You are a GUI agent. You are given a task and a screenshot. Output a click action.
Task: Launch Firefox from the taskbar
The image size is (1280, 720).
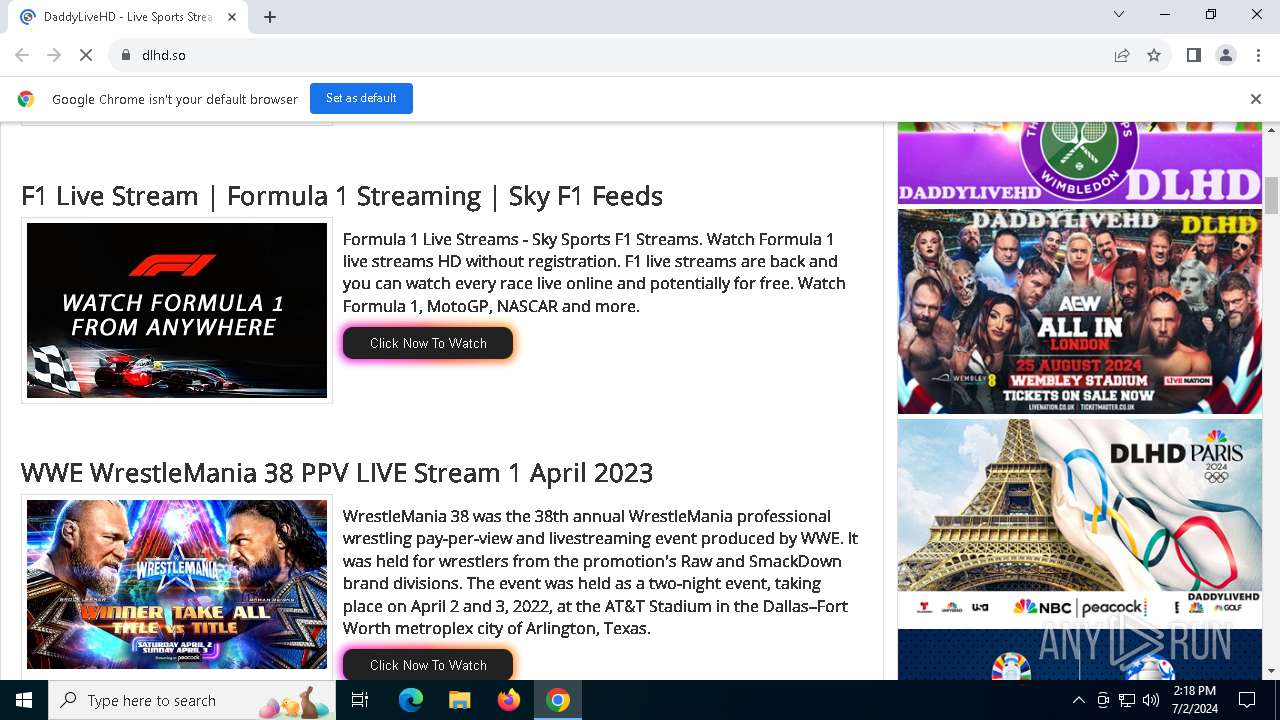click(509, 700)
